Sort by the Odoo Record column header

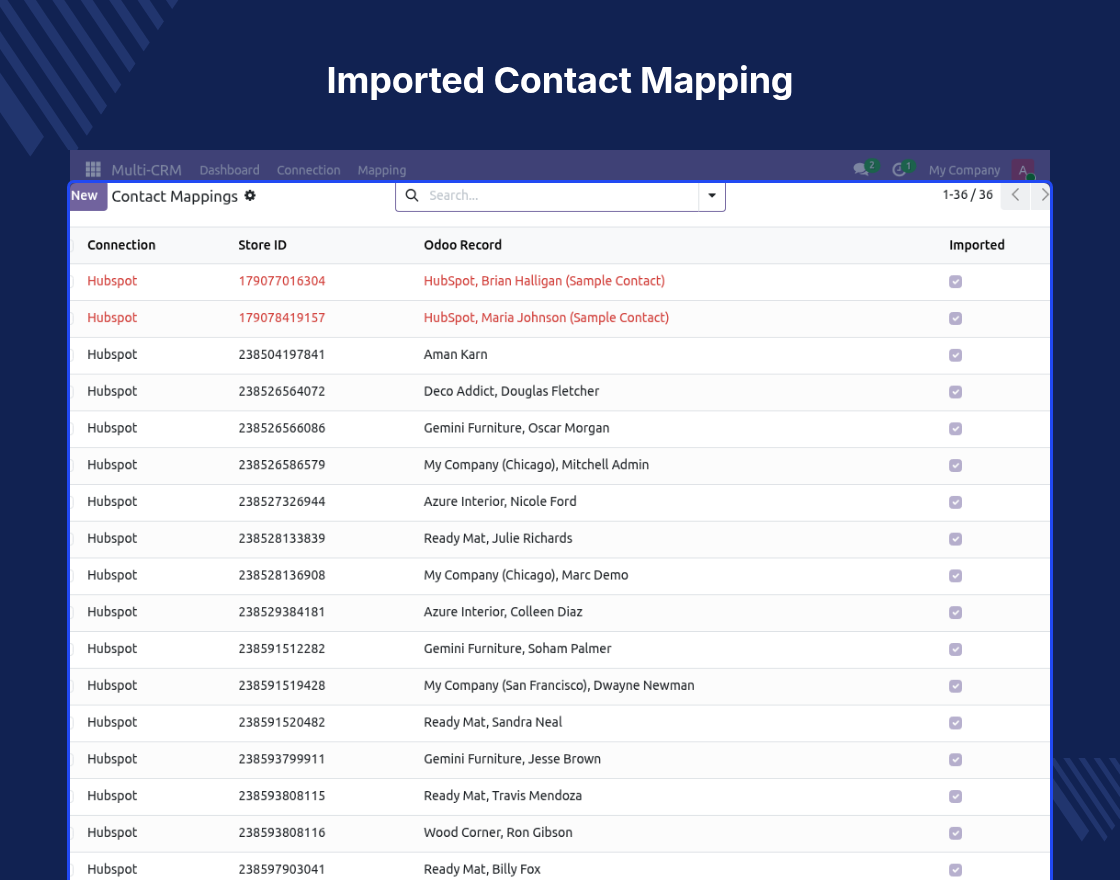pos(463,245)
